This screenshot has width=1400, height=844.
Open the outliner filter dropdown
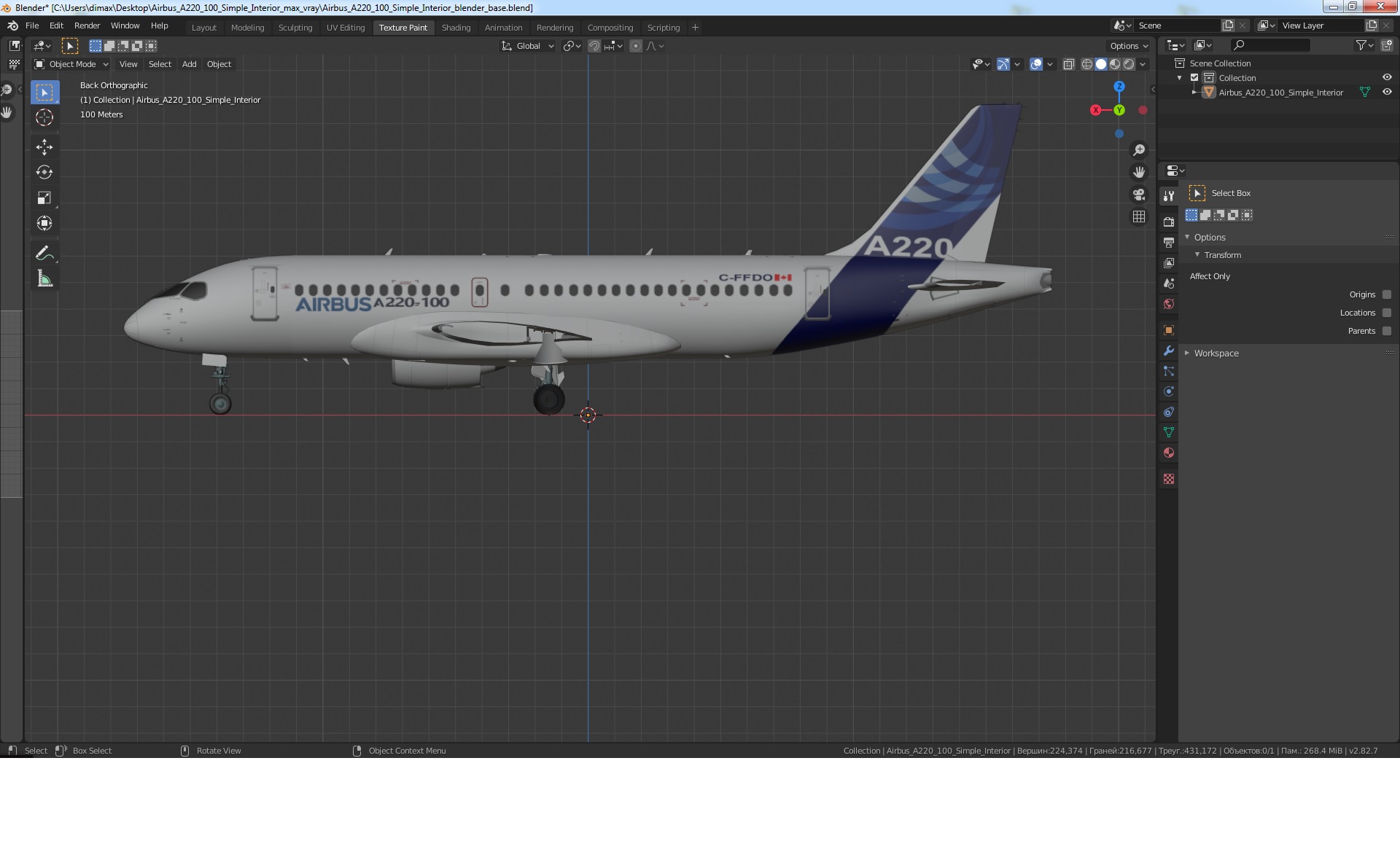pyautogui.click(x=1364, y=45)
